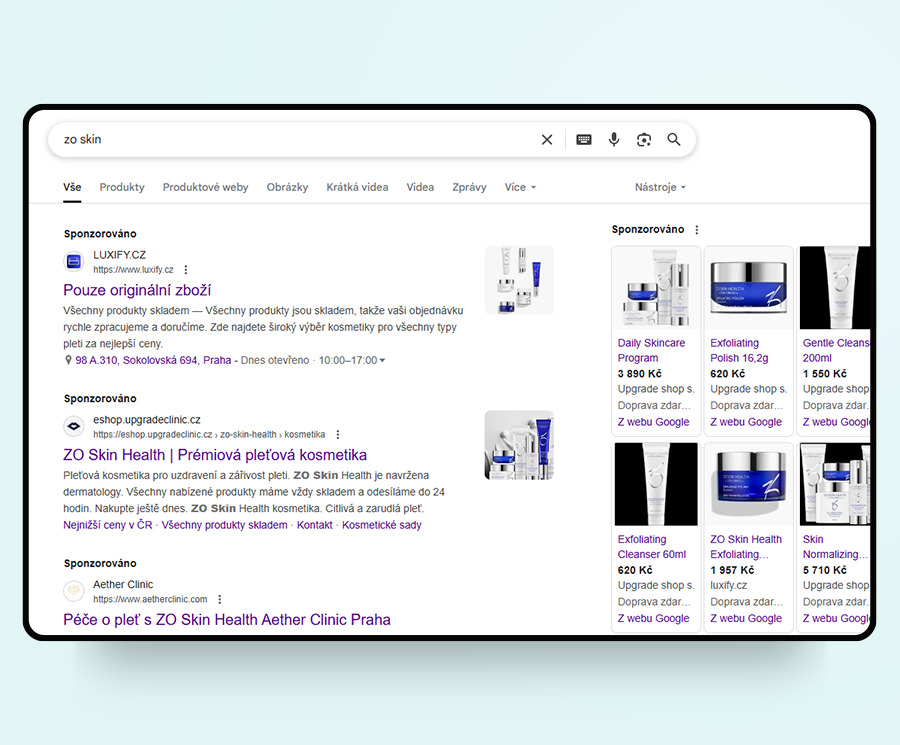Click 'Z webu Google' under Daily Skincare Program
This screenshot has height=745, width=900.
[653, 422]
